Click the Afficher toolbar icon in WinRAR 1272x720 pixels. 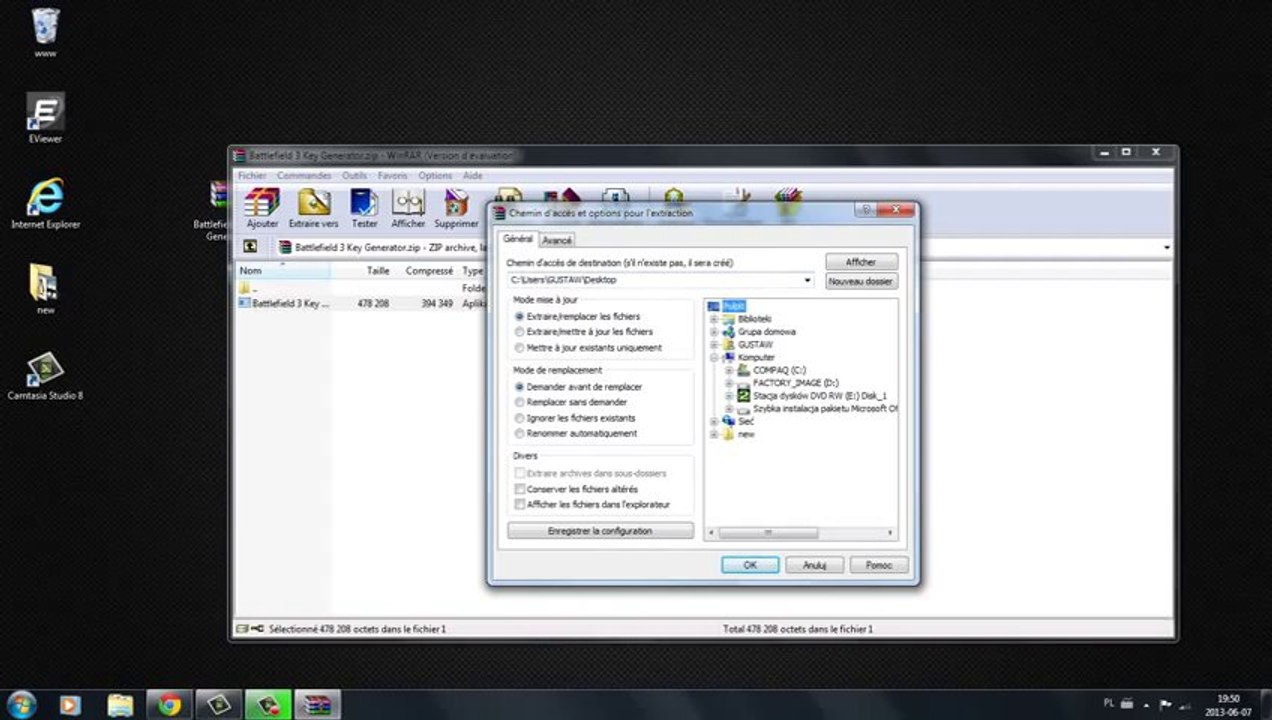tap(408, 207)
